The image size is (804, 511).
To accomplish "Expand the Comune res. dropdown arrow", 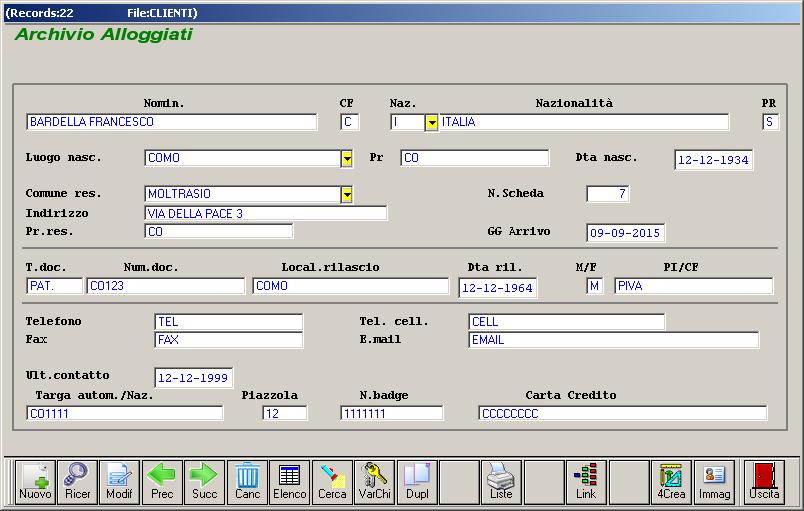I will 347,194.
